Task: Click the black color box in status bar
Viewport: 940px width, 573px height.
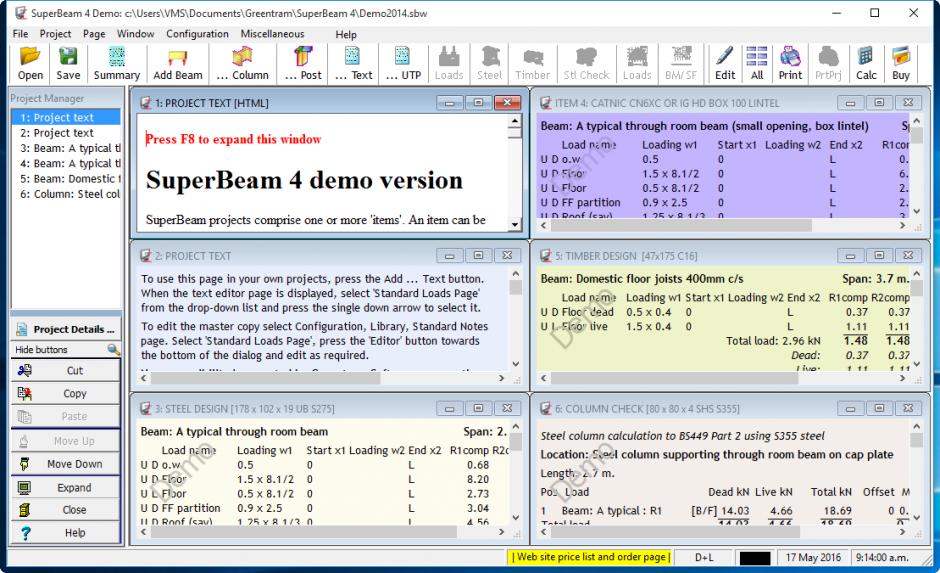Action: coord(755,557)
